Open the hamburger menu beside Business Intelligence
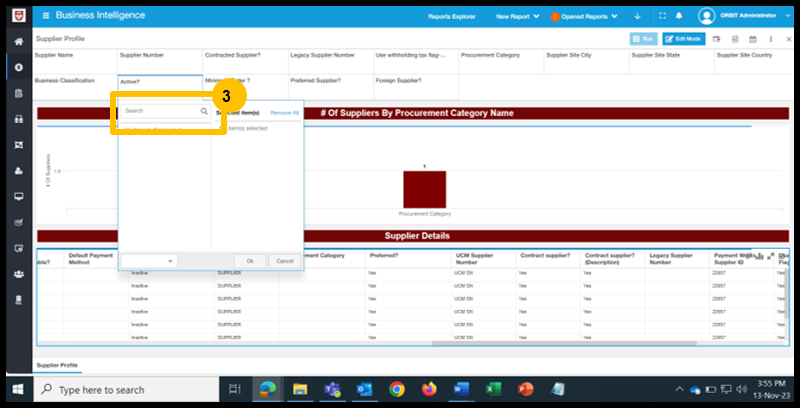 click(46, 16)
